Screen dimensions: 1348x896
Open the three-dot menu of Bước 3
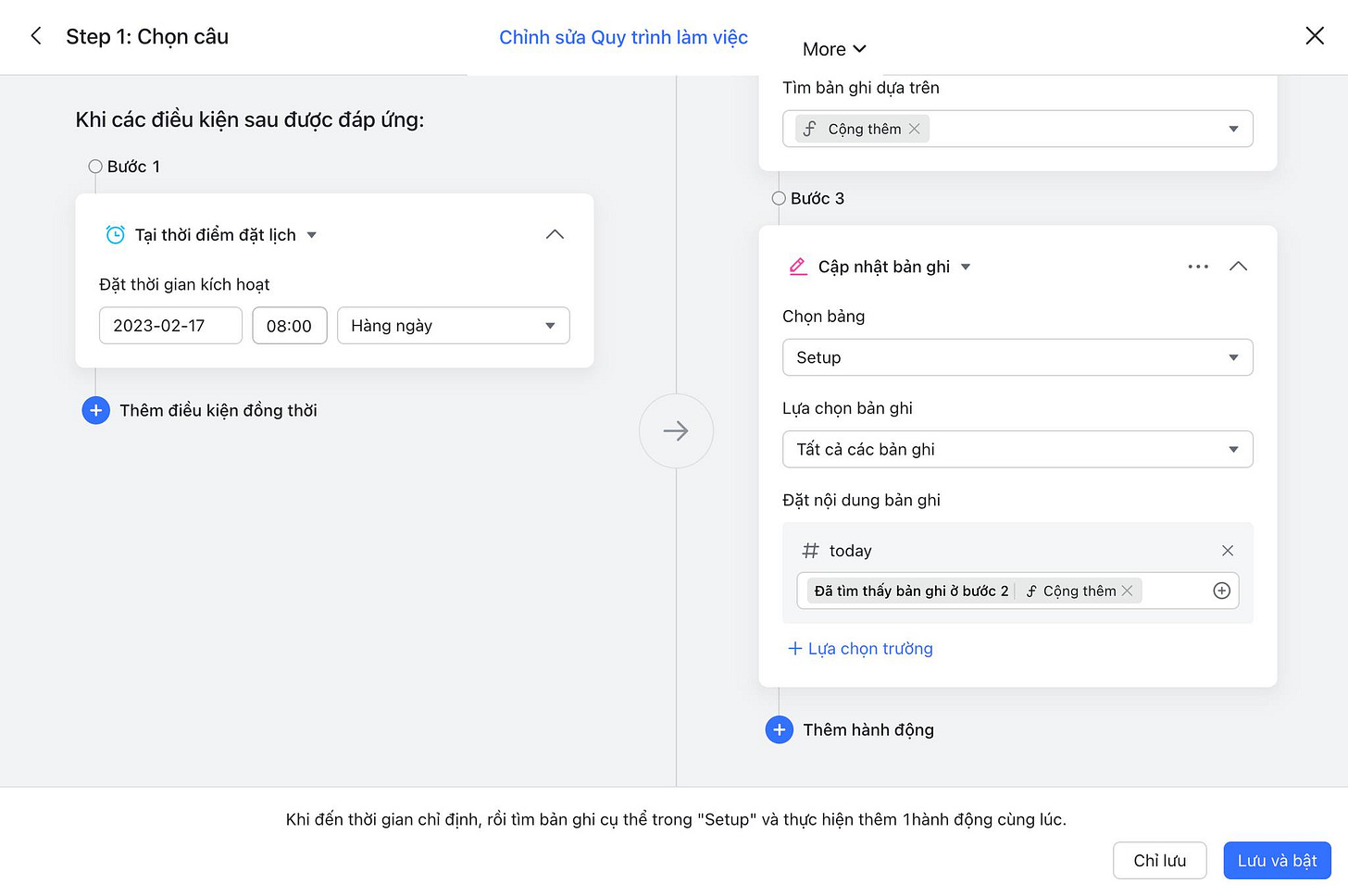[x=1198, y=267]
